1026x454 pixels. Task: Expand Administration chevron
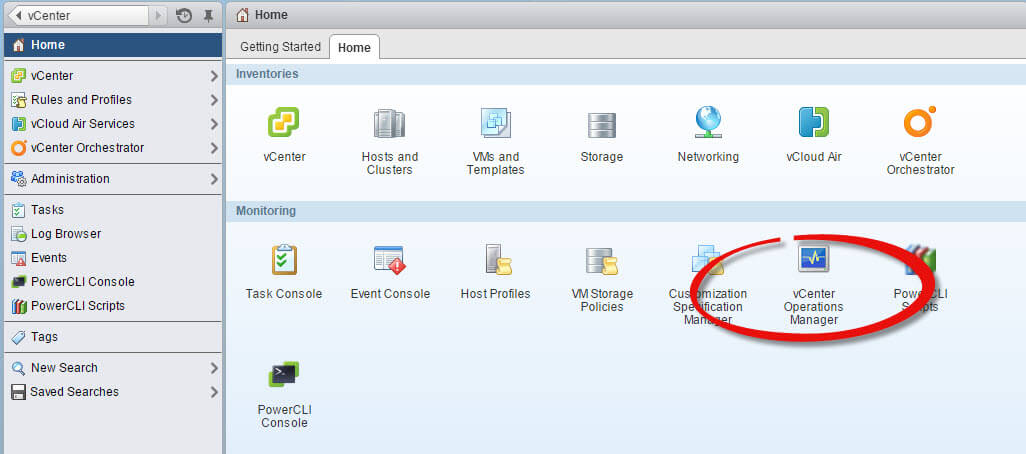pos(214,179)
